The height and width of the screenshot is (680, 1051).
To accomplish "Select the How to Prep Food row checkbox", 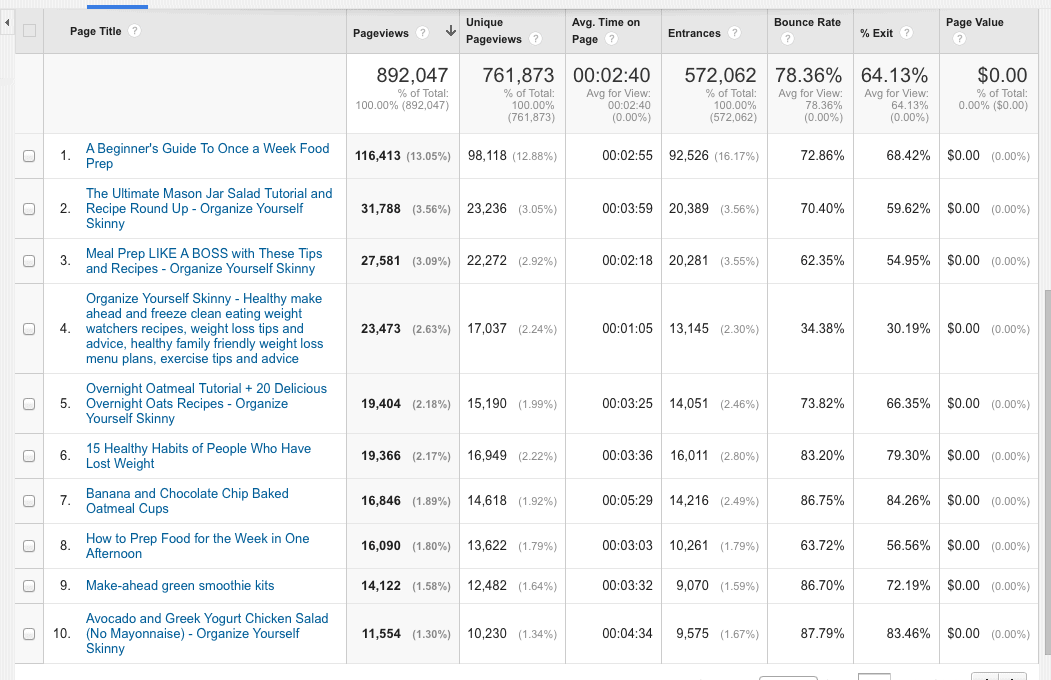I will tap(29, 546).
